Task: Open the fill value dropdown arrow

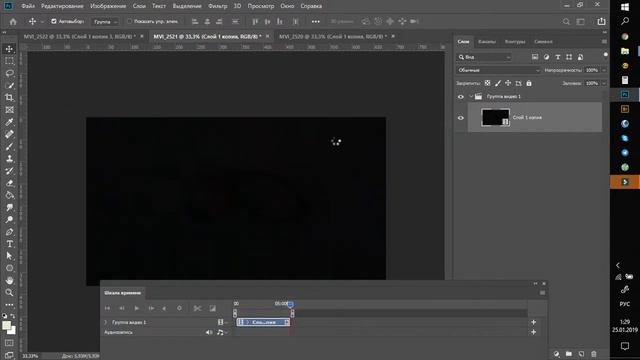Action: pyautogui.click(x=604, y=83)
